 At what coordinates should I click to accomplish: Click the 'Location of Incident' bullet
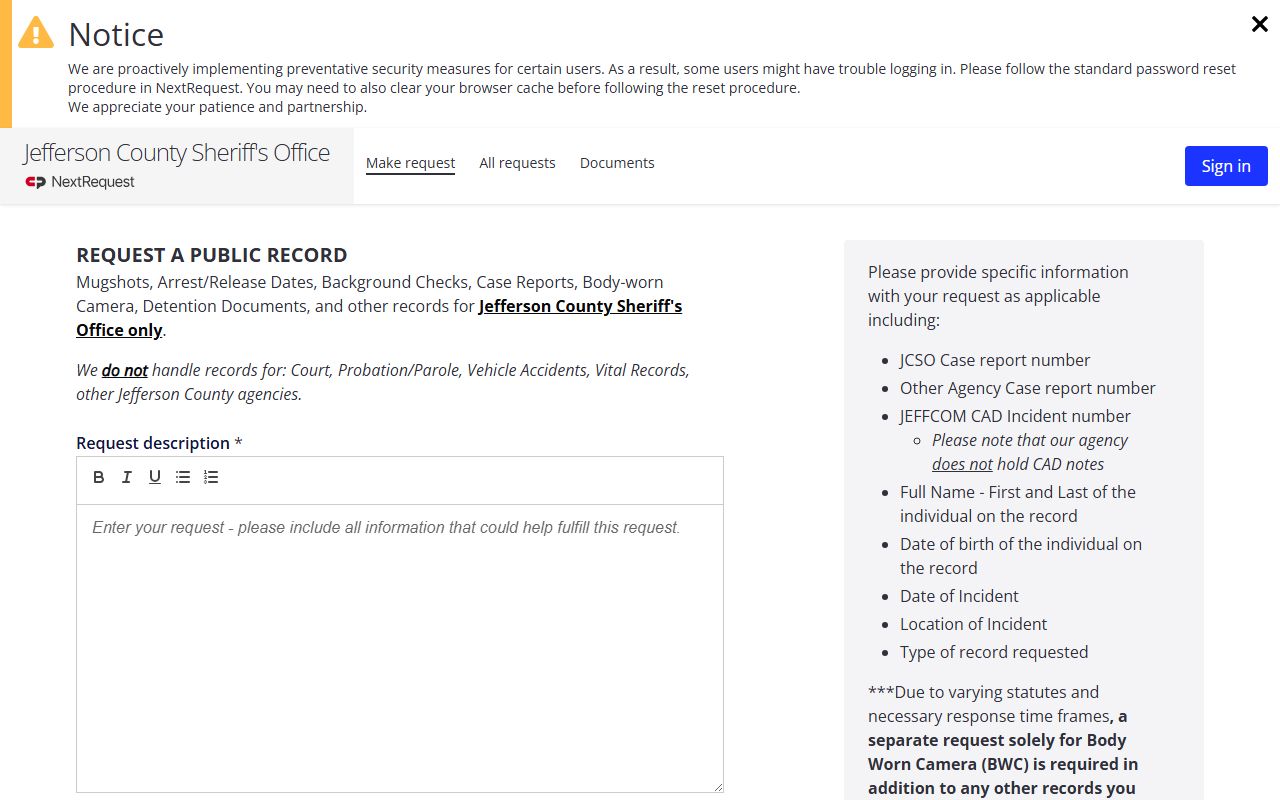click(x=973, y=624)
